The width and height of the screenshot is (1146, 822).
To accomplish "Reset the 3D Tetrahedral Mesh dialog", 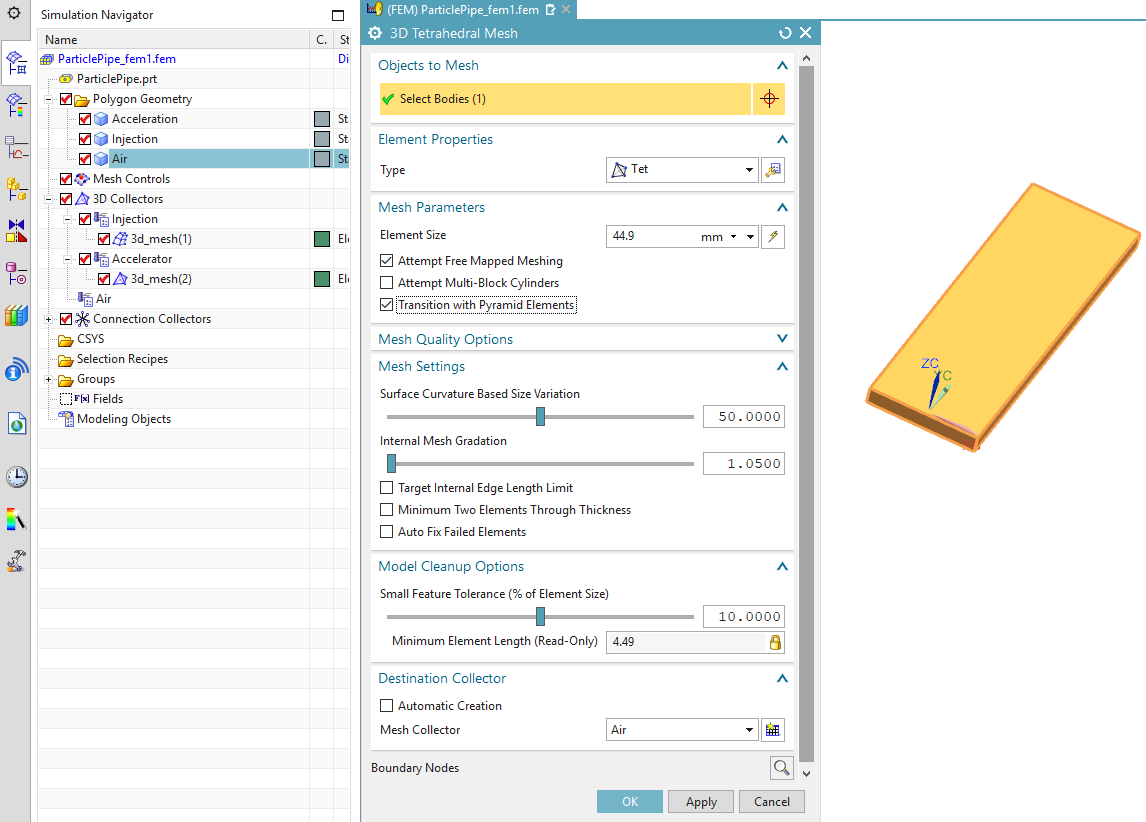I will tap(785, 33).
